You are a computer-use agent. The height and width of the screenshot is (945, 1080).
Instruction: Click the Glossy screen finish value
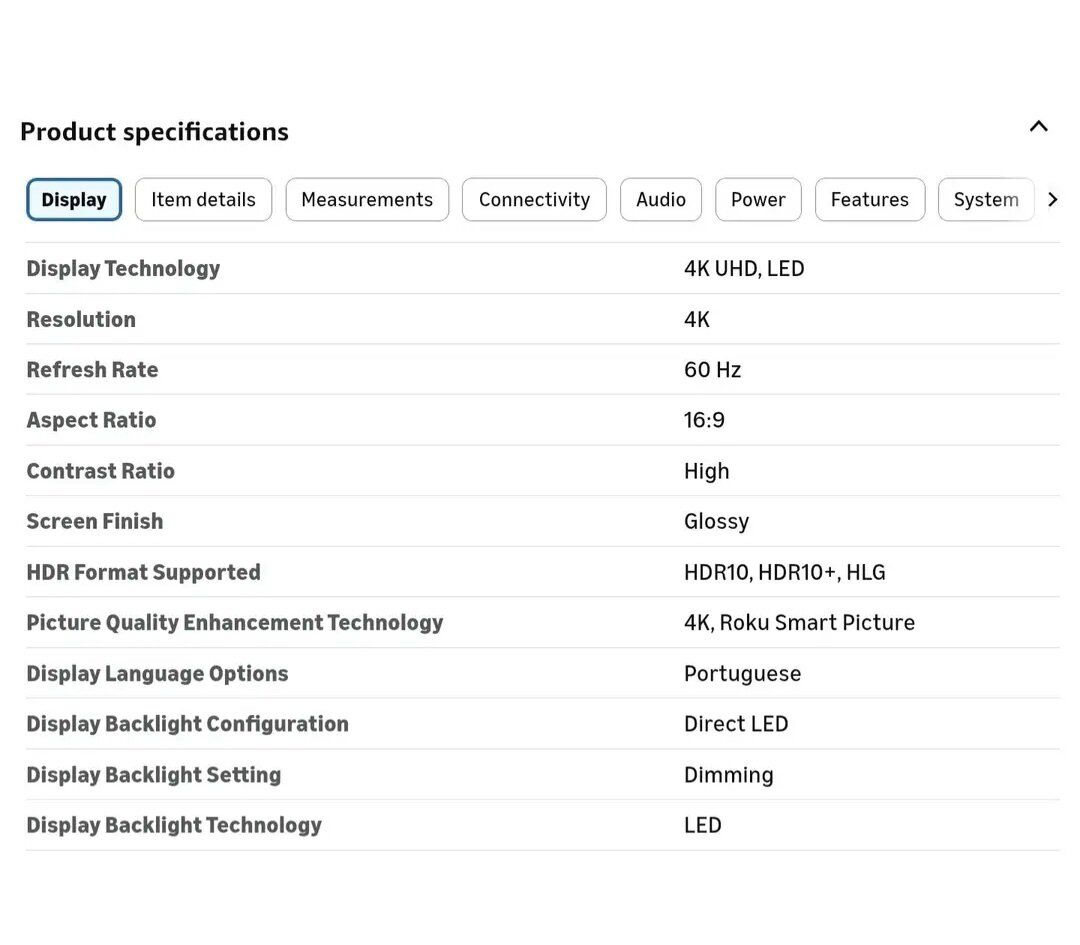[x=716, y=522]
